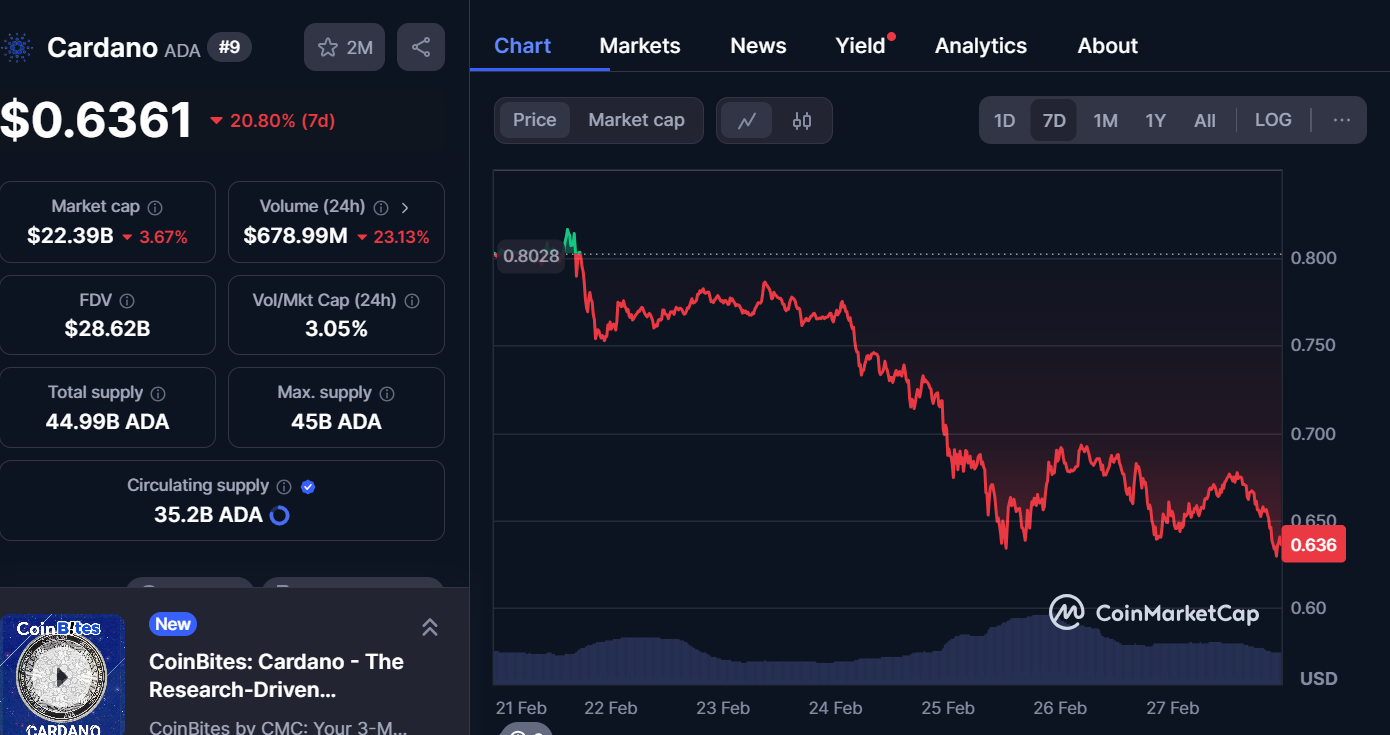Click the circulating supply progress ring
Image resolution: width=1390 pixels, height=735 pixels.
click(x=279, y=515)
